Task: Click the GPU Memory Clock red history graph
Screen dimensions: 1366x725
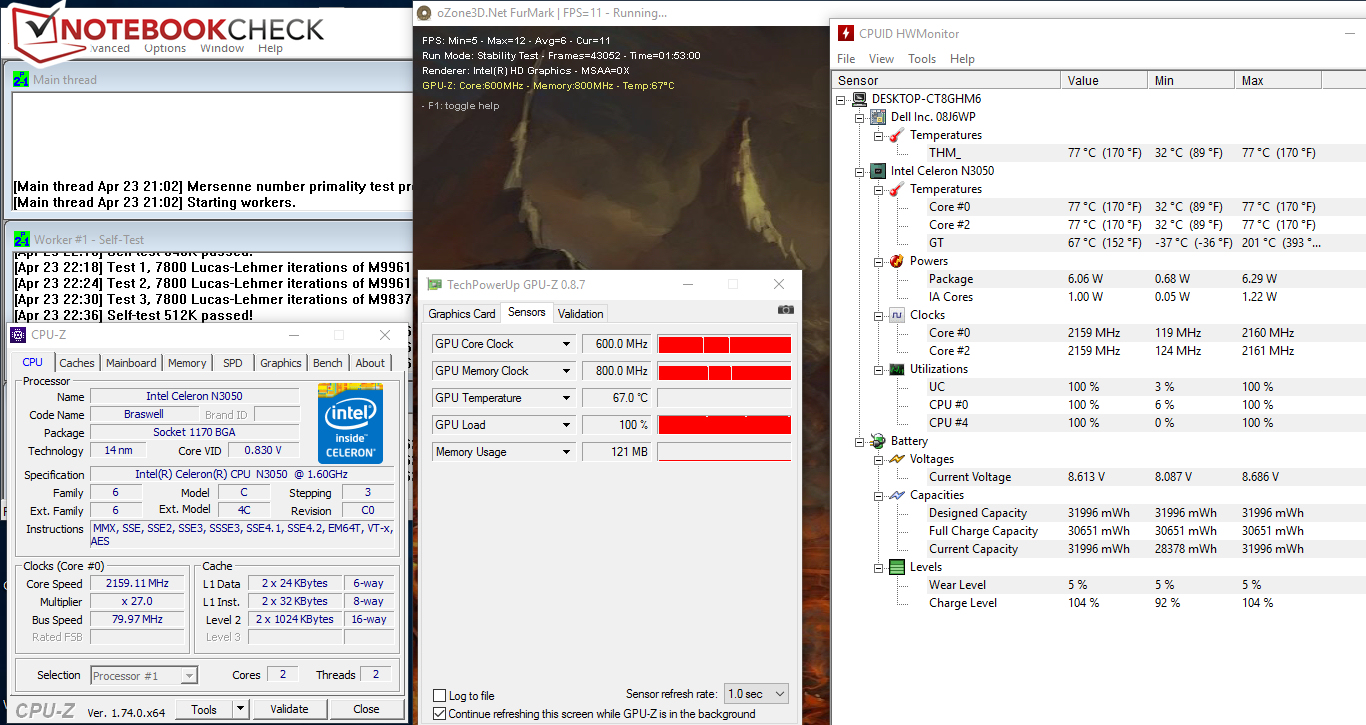Action: click(724, 371)
